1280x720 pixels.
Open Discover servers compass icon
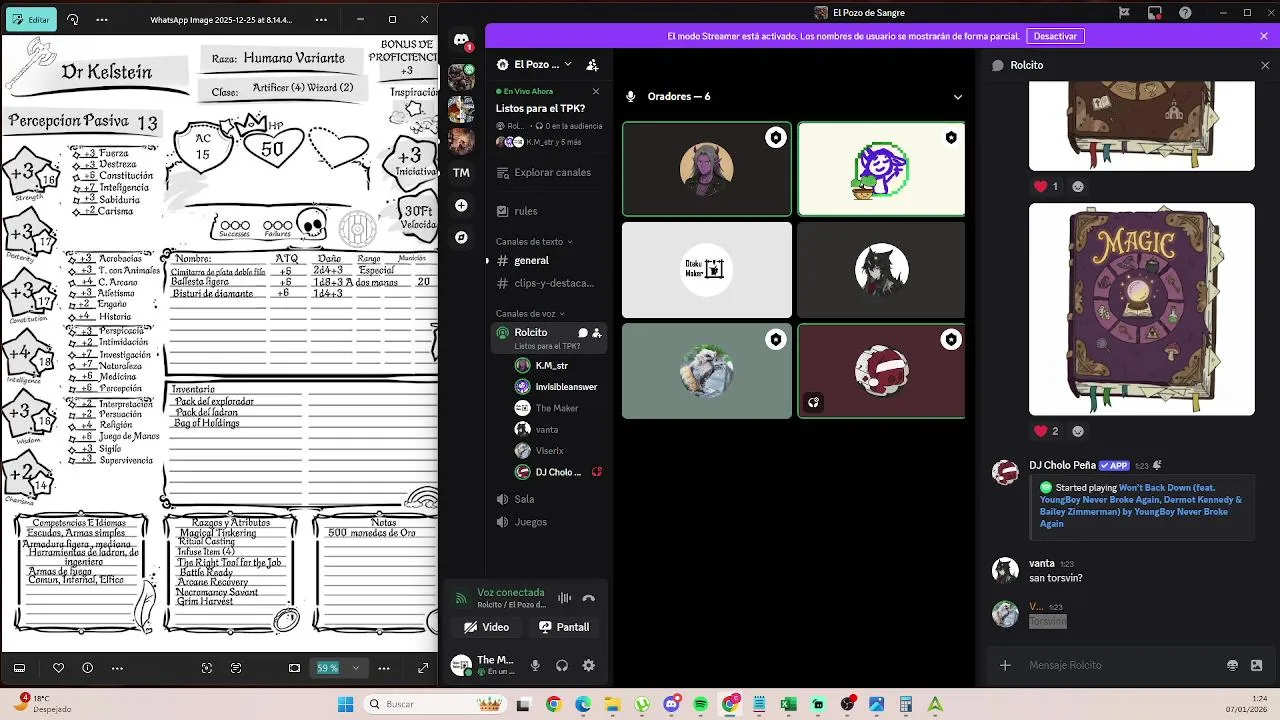[461, 237]
